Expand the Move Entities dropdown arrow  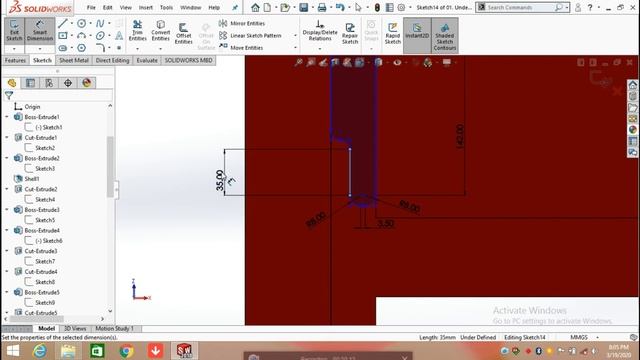(x=296, y=48)
